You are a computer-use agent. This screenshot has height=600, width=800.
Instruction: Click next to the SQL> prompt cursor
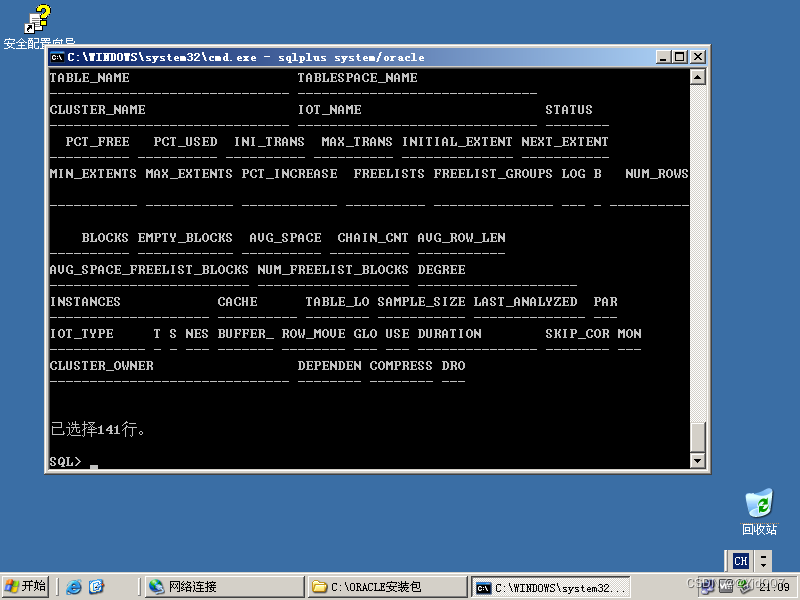pos(95,464)
